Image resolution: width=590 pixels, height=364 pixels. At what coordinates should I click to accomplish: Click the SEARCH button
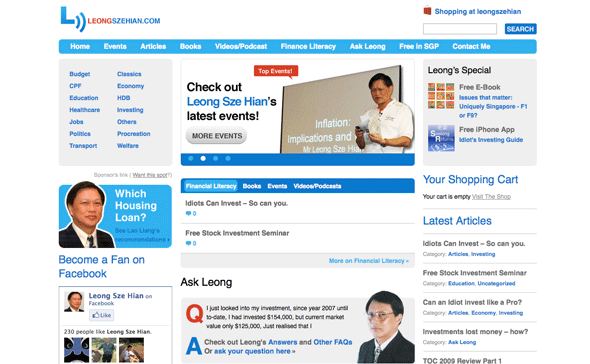coord(520,29)
